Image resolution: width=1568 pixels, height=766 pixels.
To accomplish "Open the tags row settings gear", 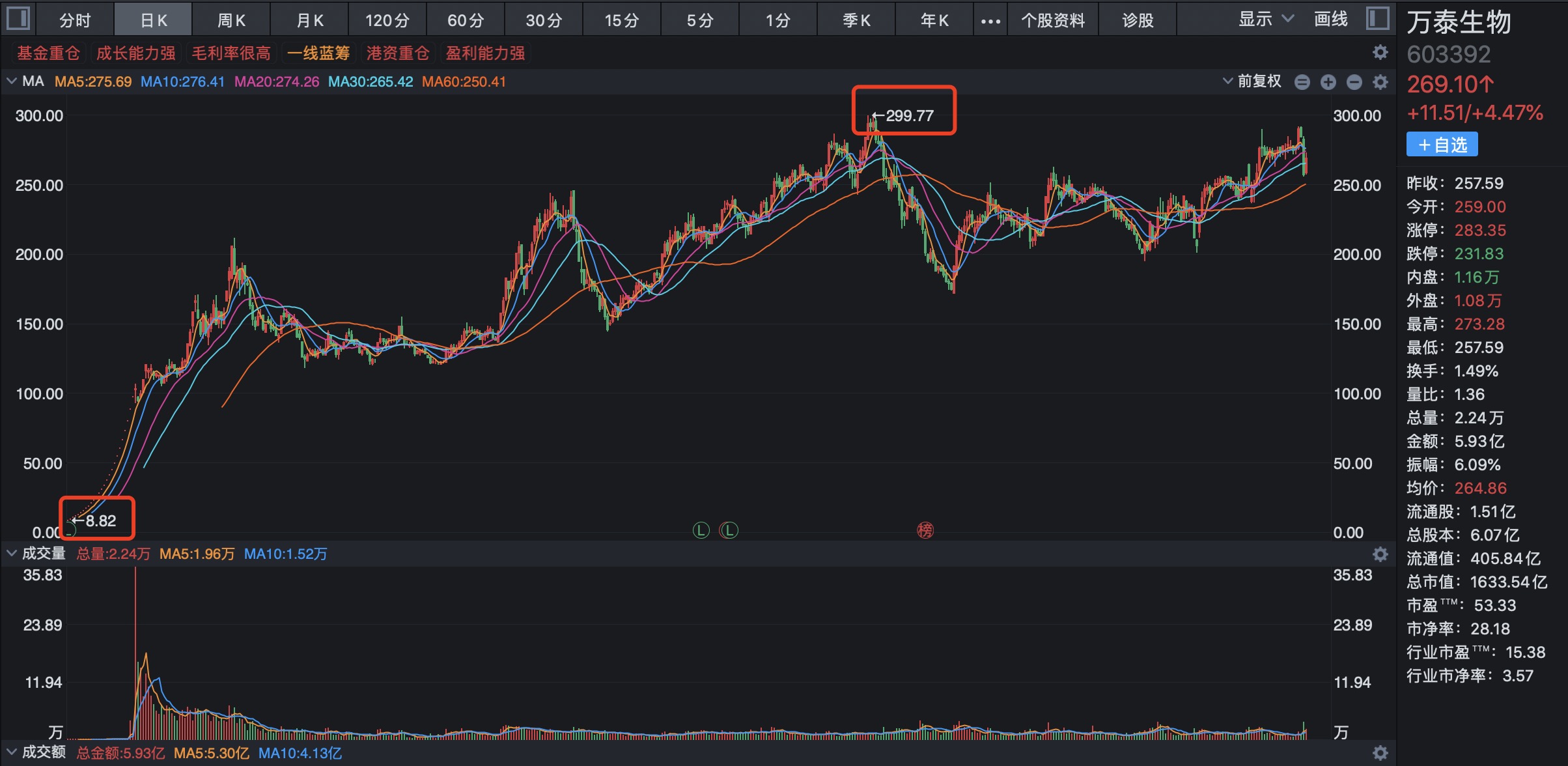I will tap(1380, 52).
